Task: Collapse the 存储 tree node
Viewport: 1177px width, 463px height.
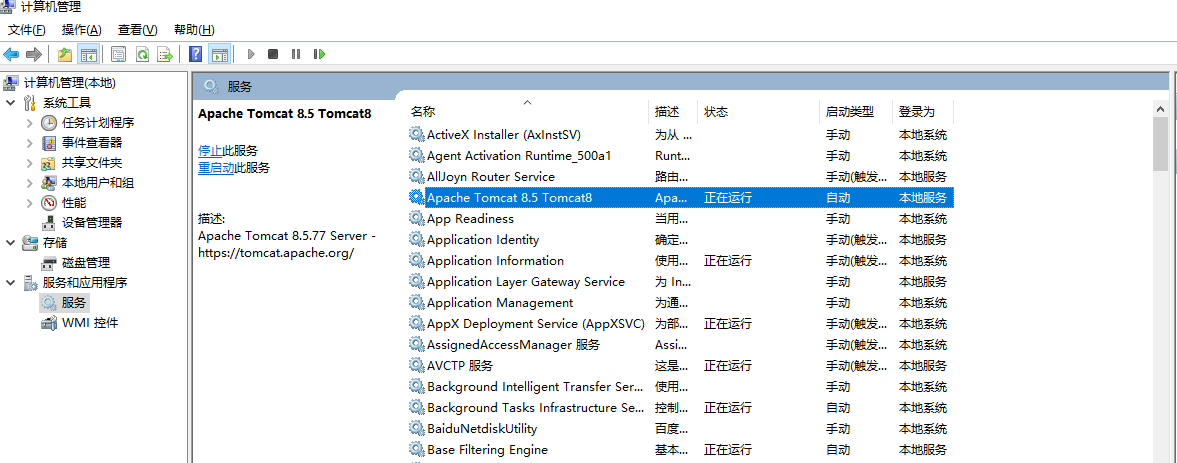Action: [11, 242]
